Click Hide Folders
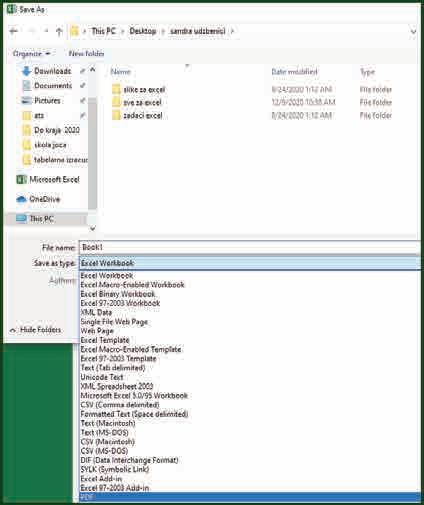The height and width of the screenshot is (505, 424). tap(36, 330)
